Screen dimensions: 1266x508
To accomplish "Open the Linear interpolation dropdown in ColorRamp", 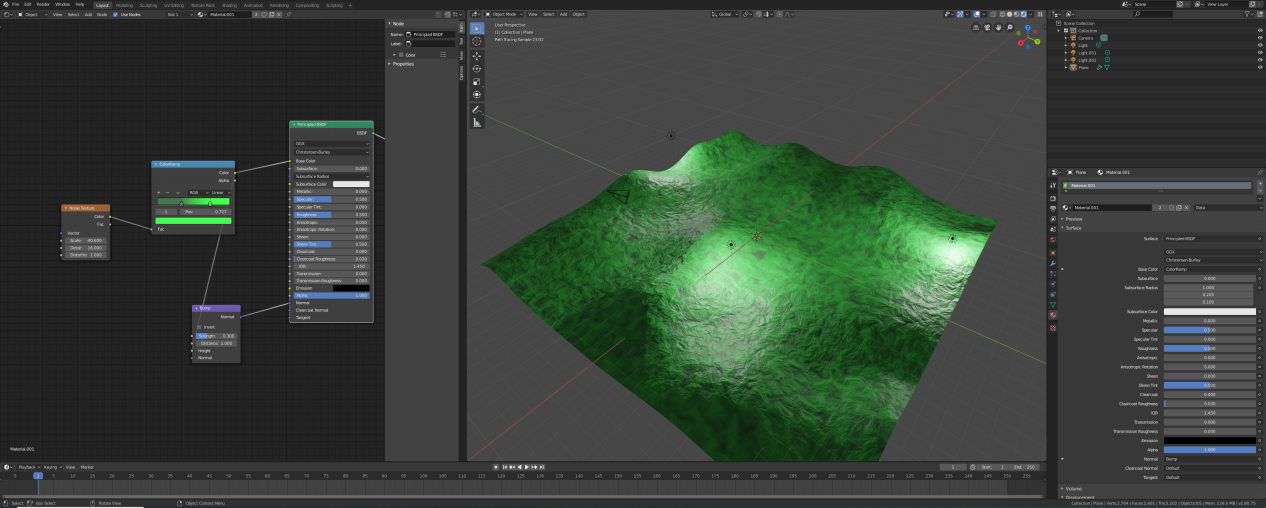I will click(x=220, y=192).
